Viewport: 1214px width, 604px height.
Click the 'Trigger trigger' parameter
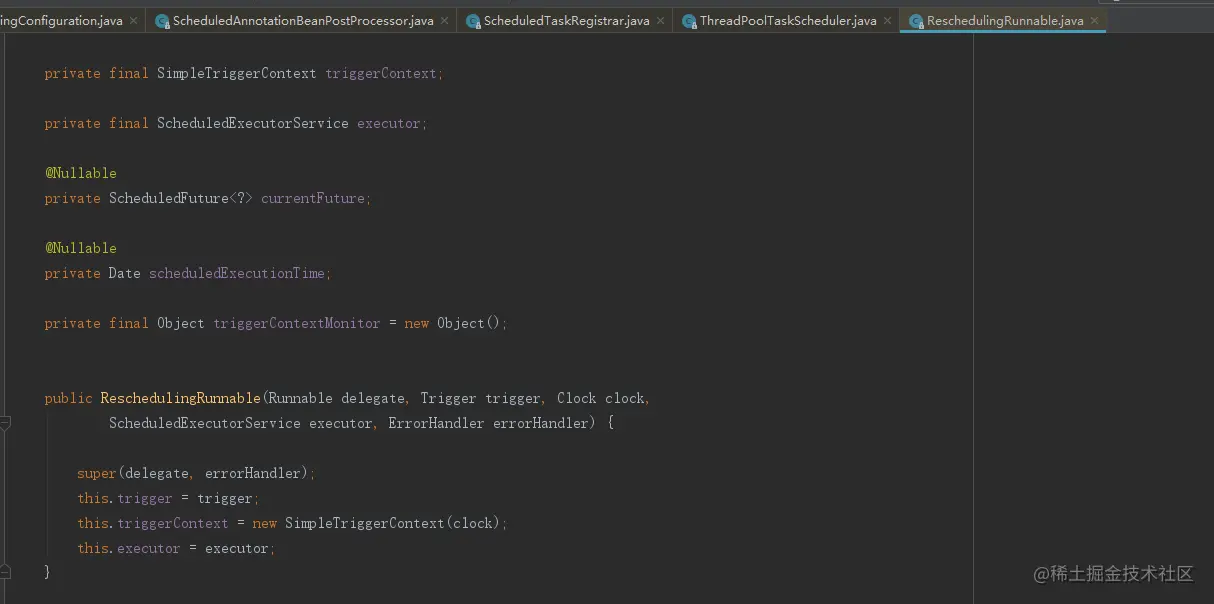pos(481,398)
